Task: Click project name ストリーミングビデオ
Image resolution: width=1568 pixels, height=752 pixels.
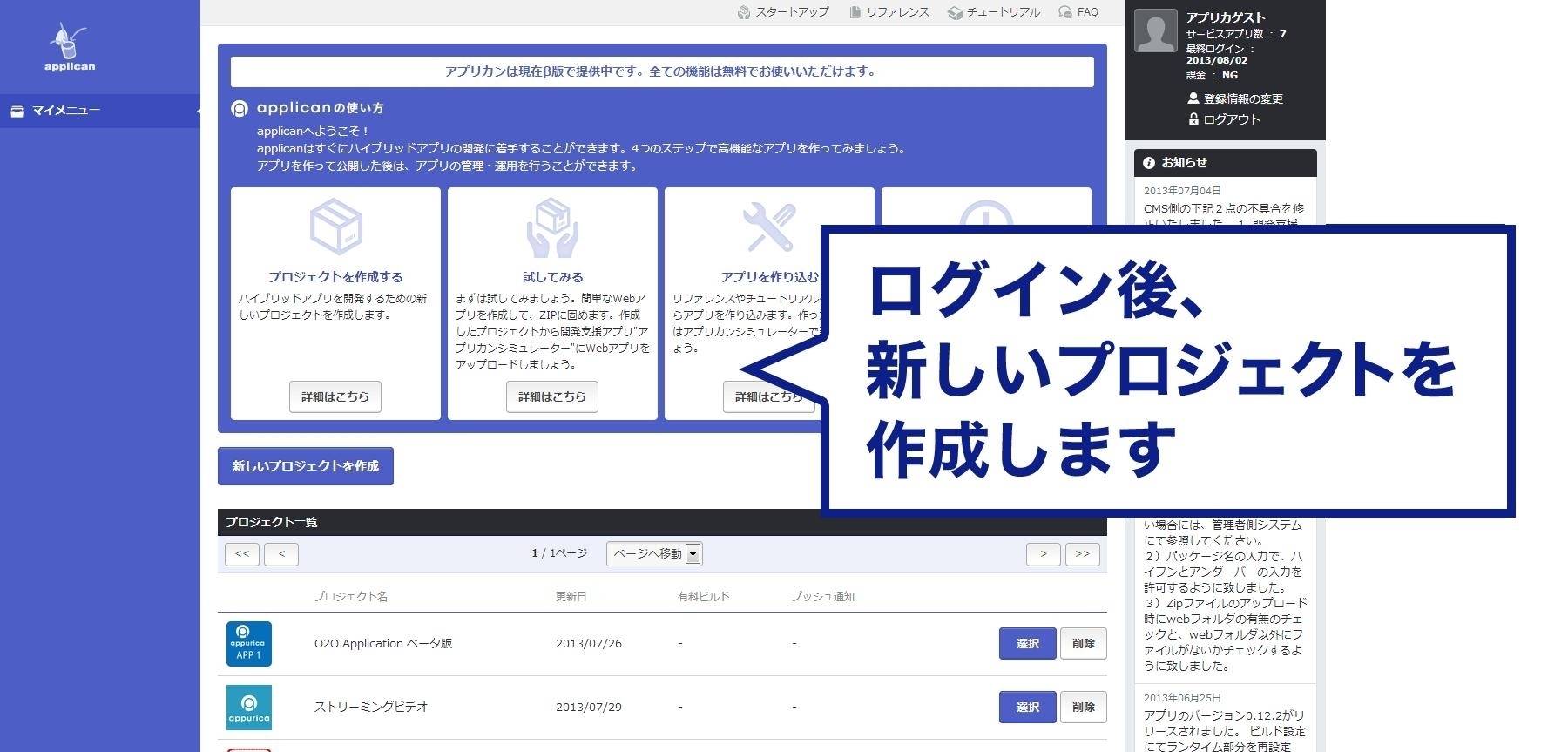Action: pyautogui.click(x=371, y=708)
